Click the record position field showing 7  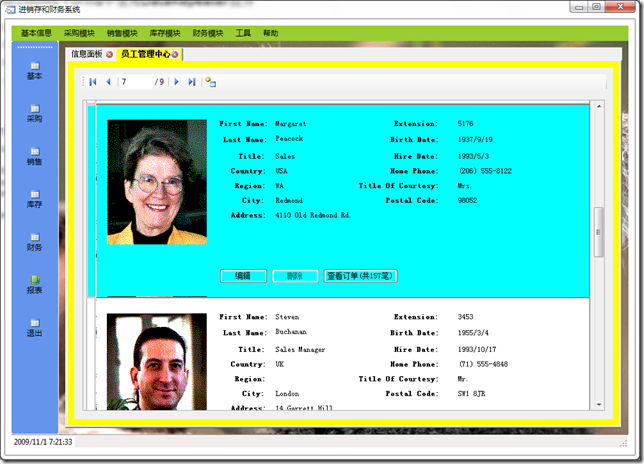(136, 82)
